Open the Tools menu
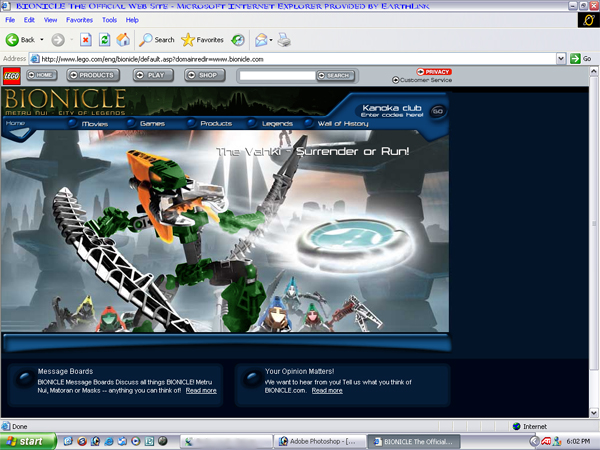 pos(109,20)
